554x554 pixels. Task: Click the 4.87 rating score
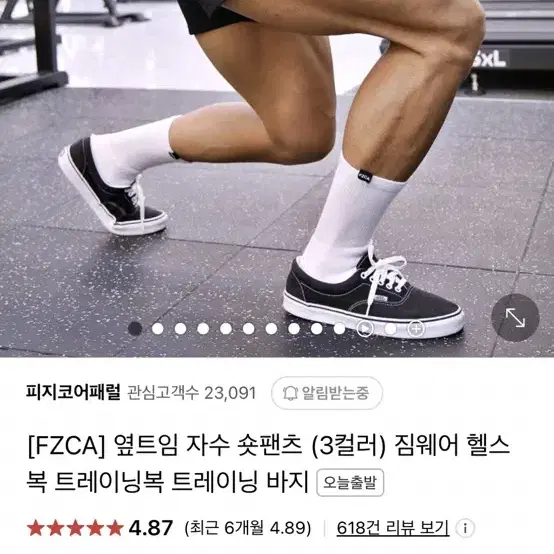pyautogui.click(x=151, y=528)
